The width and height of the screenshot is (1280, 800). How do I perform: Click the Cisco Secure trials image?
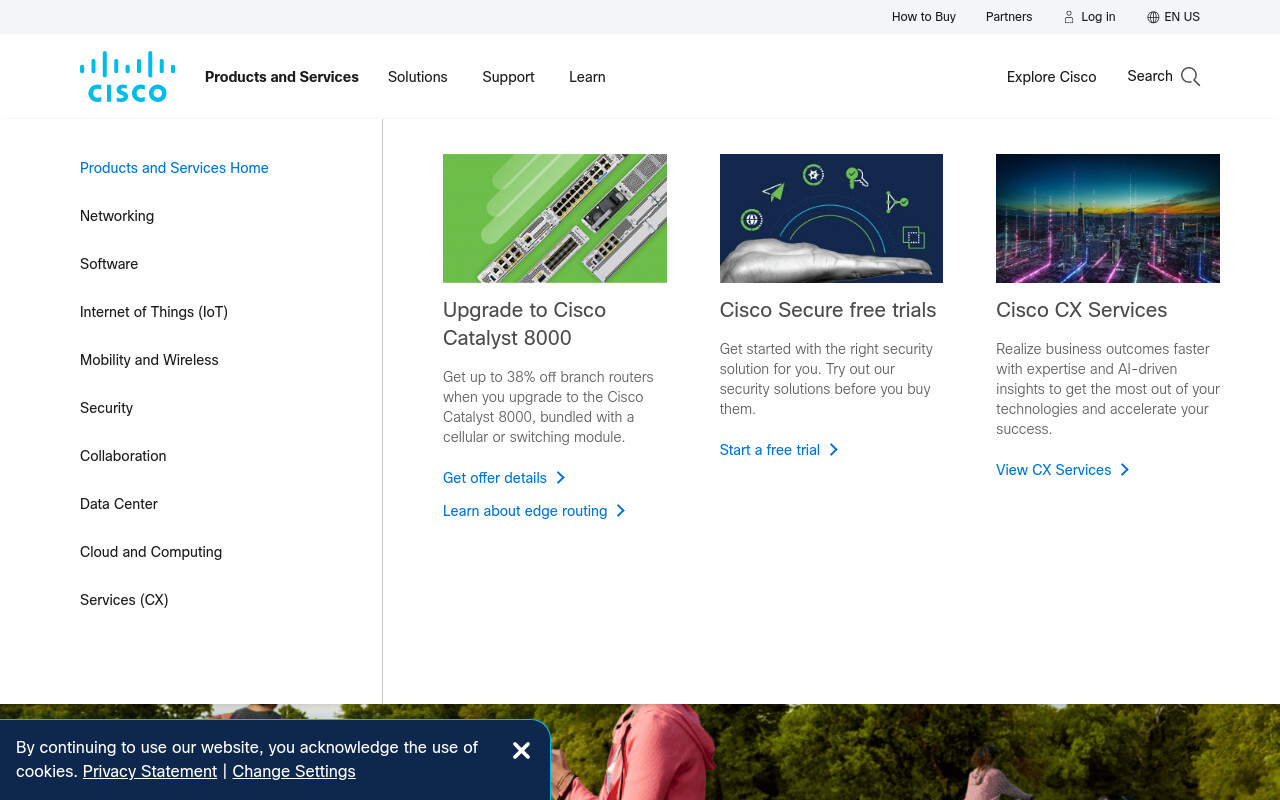[831, 218]
